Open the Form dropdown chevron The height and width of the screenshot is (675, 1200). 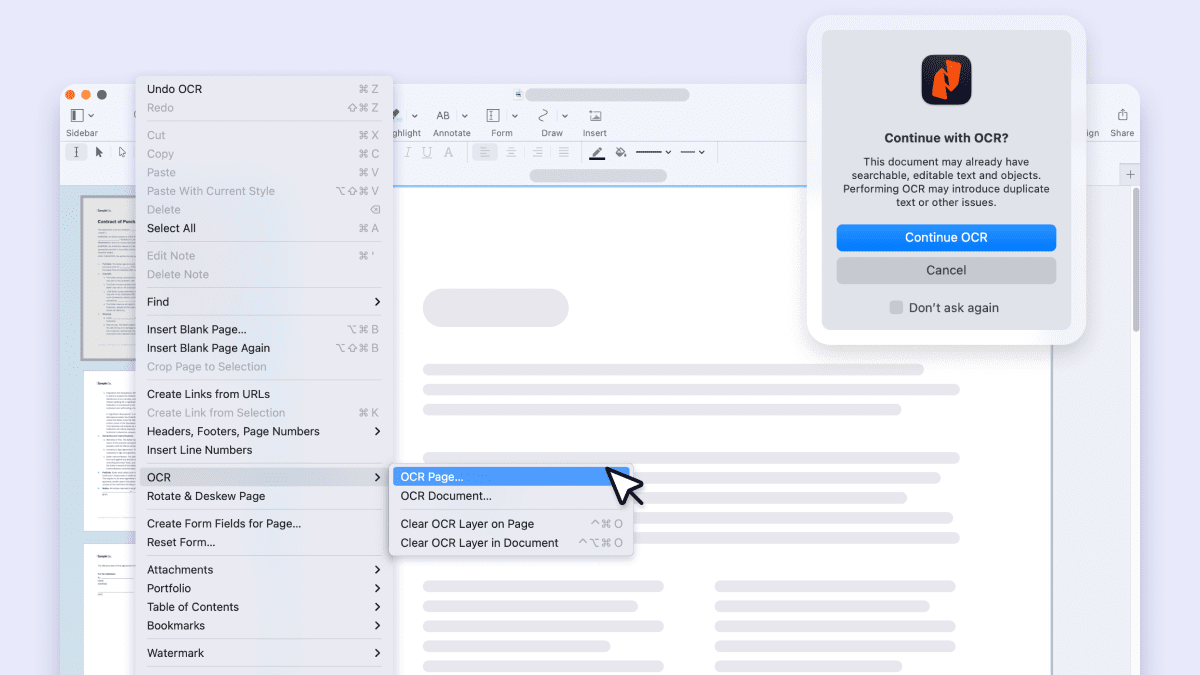pos(514,117)
